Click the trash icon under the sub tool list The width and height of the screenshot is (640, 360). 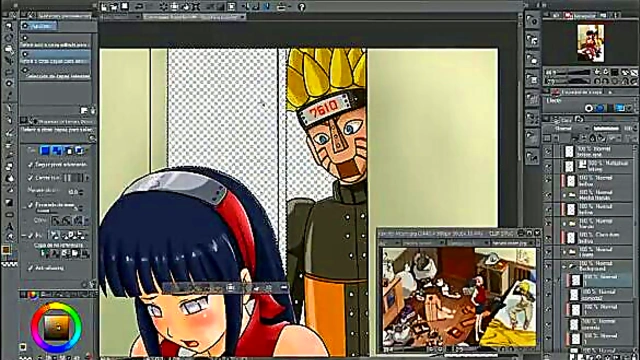coord(93,111)
